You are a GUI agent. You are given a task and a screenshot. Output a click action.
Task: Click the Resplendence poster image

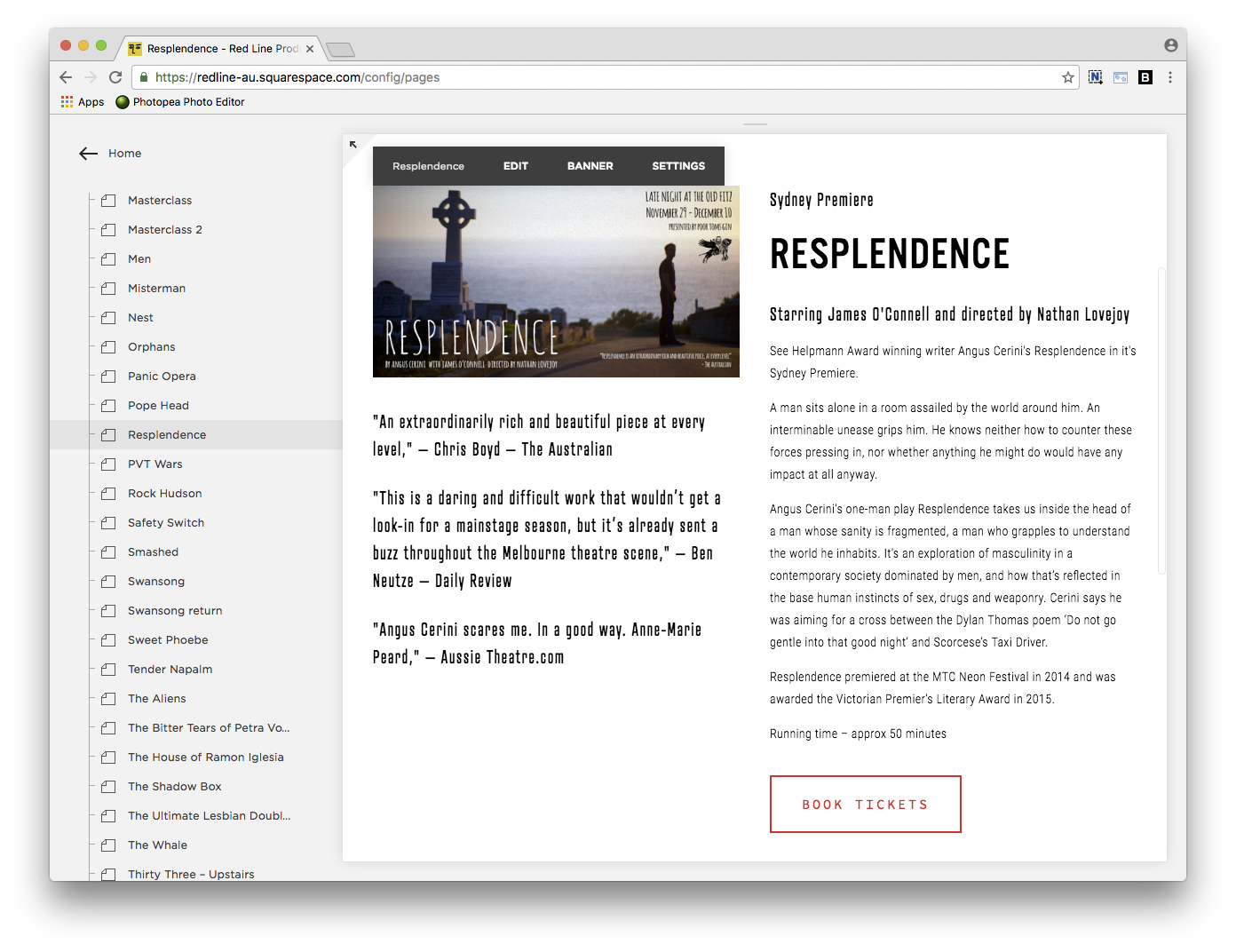556,282
